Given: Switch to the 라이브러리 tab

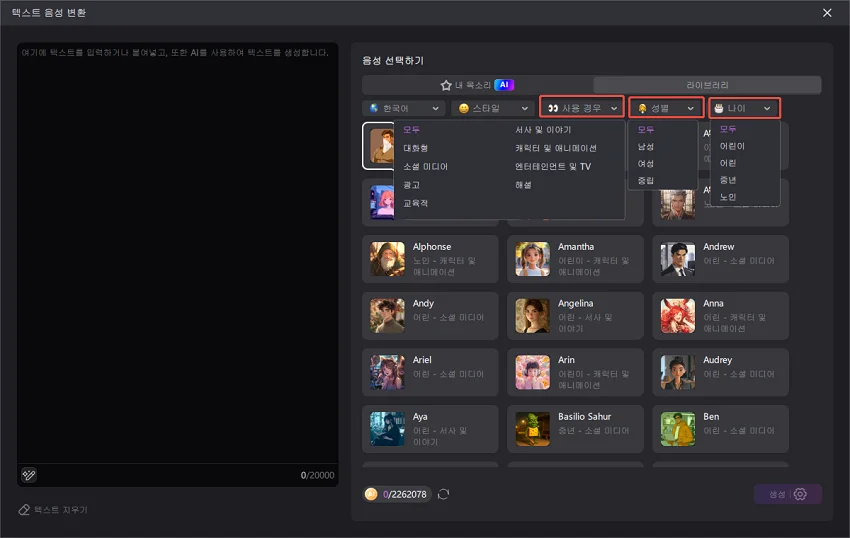Looking at the screenshot, I should coord(707,85).
